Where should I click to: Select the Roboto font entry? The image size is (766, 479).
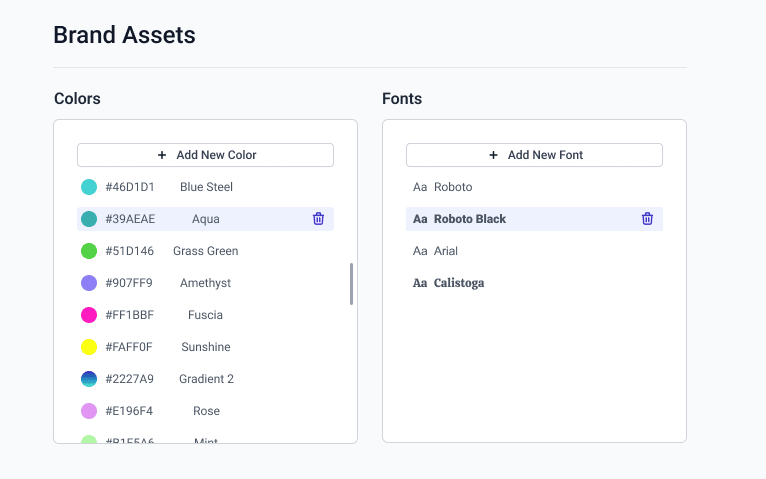coord(452,187)
